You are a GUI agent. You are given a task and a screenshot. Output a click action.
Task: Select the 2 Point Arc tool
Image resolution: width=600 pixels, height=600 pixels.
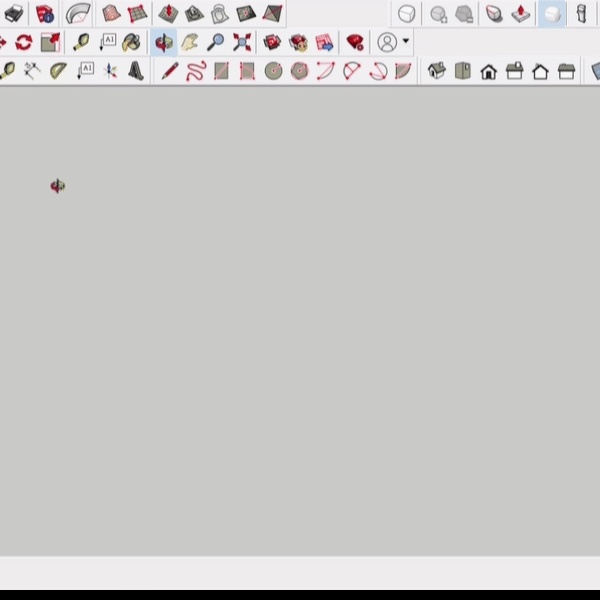352,71
